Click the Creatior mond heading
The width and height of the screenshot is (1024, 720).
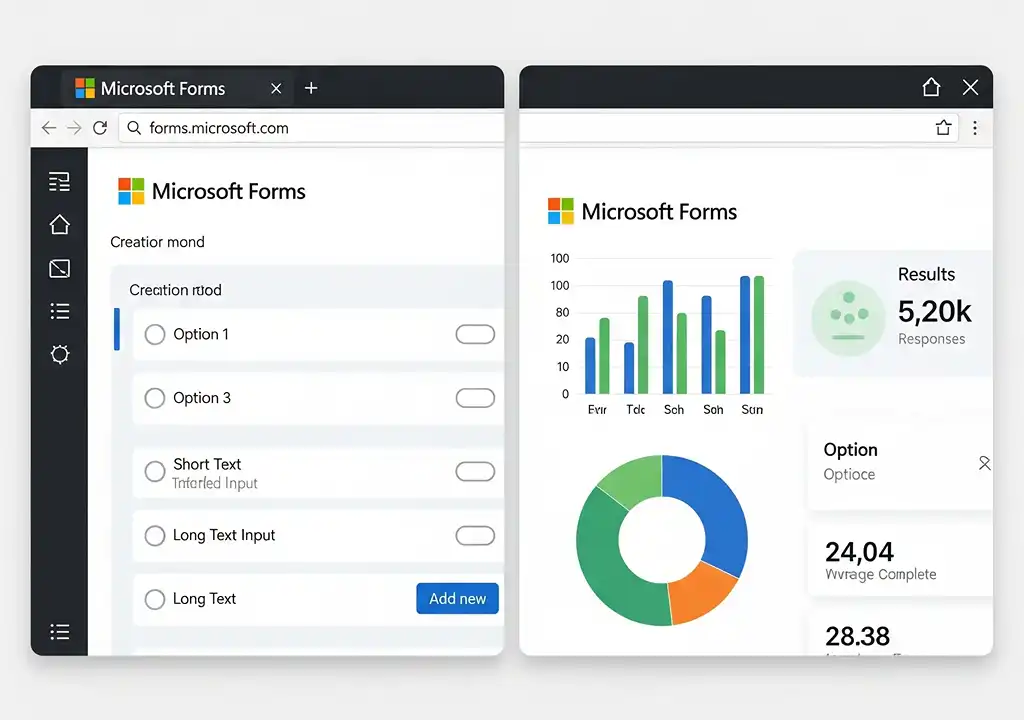coord(157,242)
